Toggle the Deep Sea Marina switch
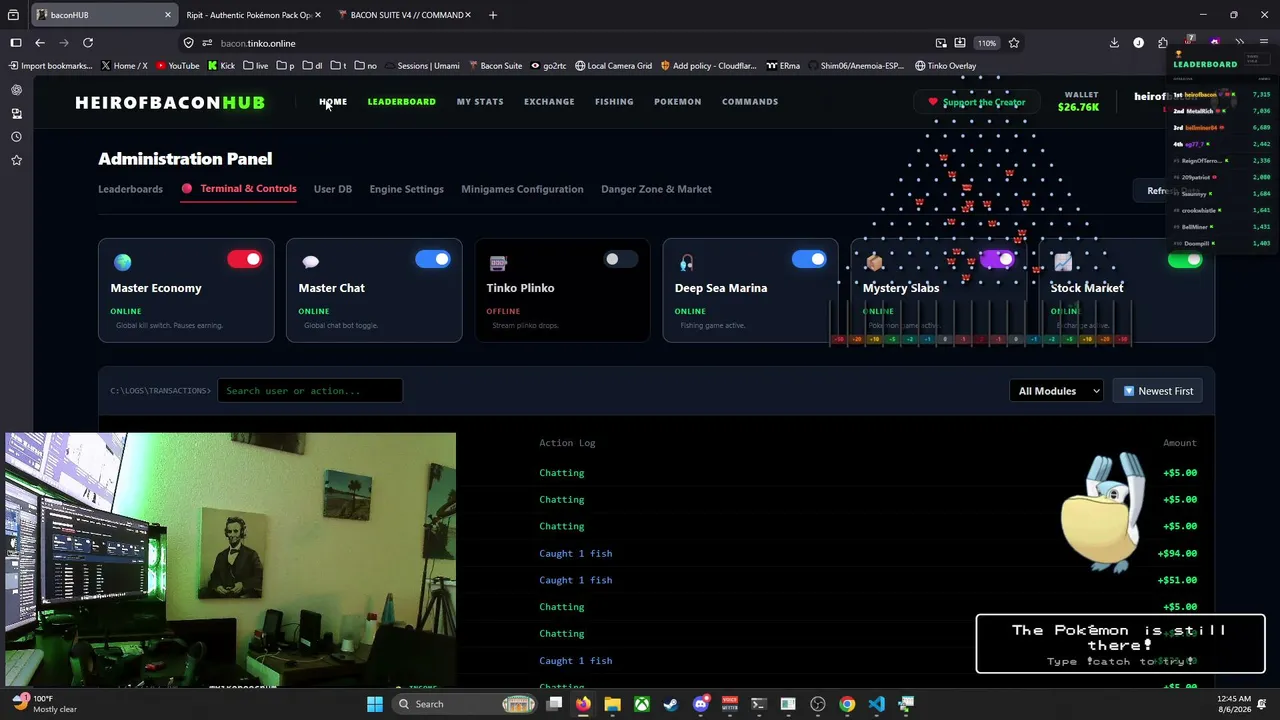The width and height of the screenshot is (1280, 720). point(808,260)
